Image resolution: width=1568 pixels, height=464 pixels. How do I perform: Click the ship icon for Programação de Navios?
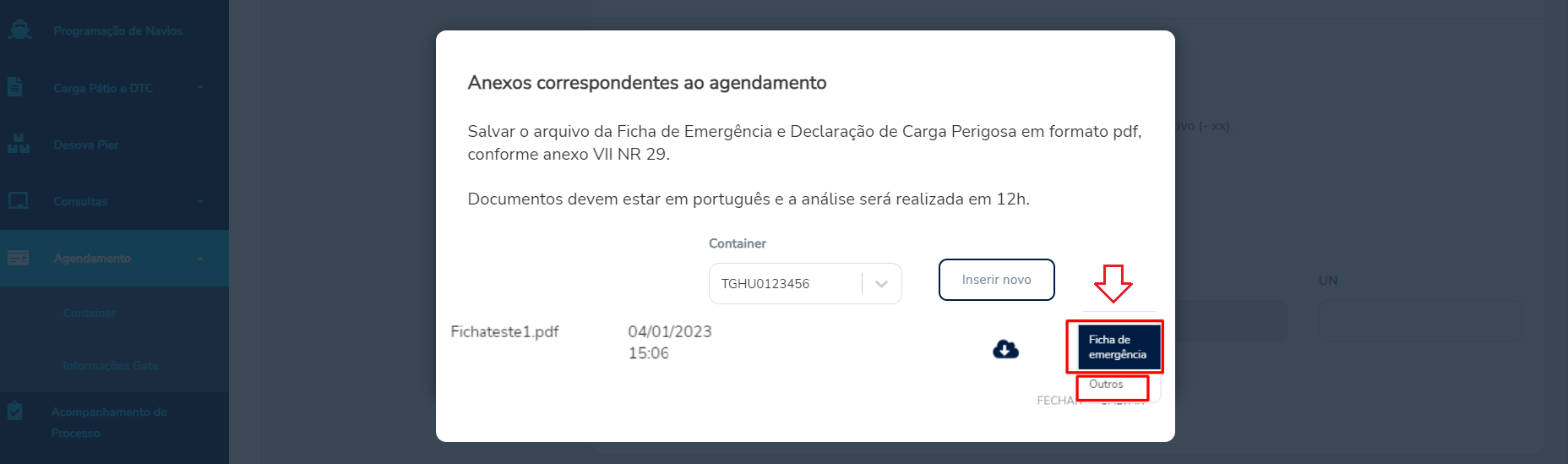[19, 30]
